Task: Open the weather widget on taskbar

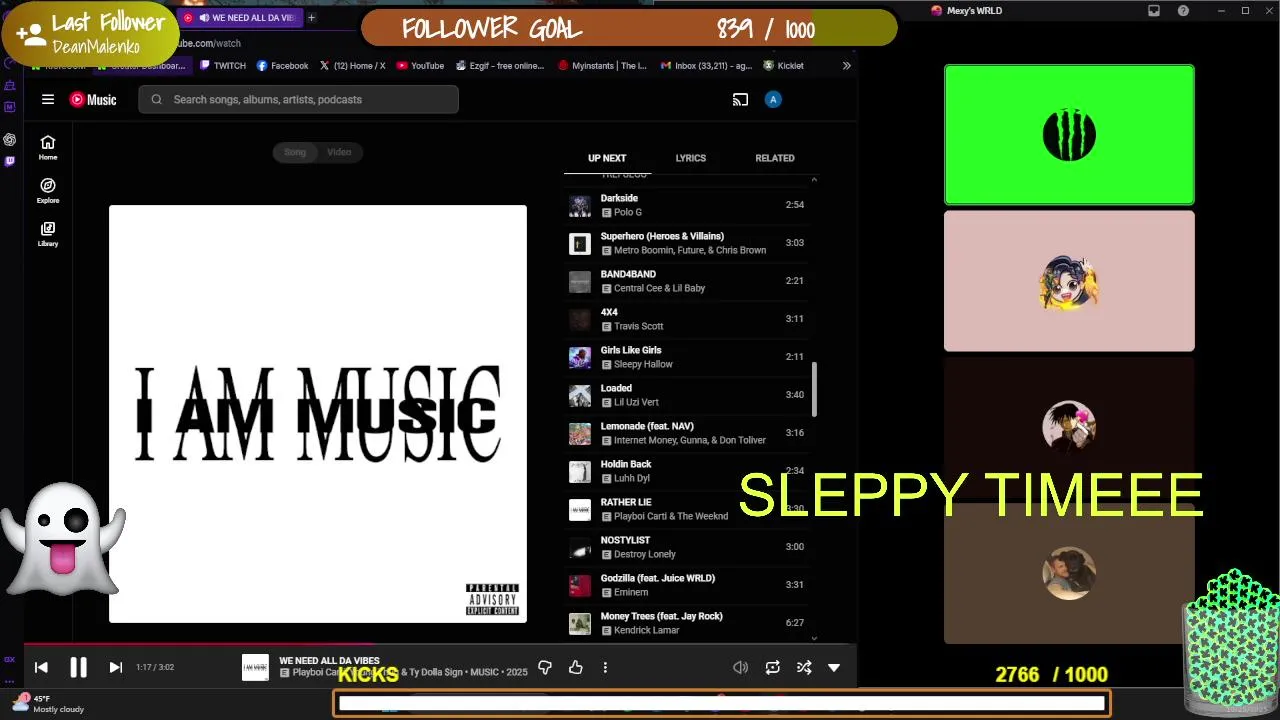Action: tap(48, 704)
